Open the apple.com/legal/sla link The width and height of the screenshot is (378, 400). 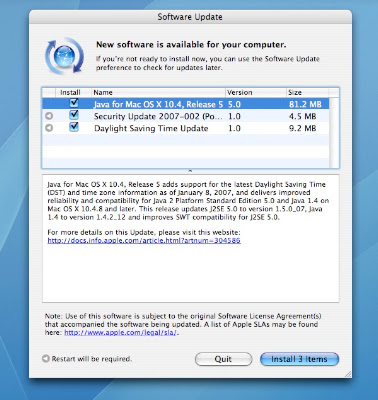120,332
